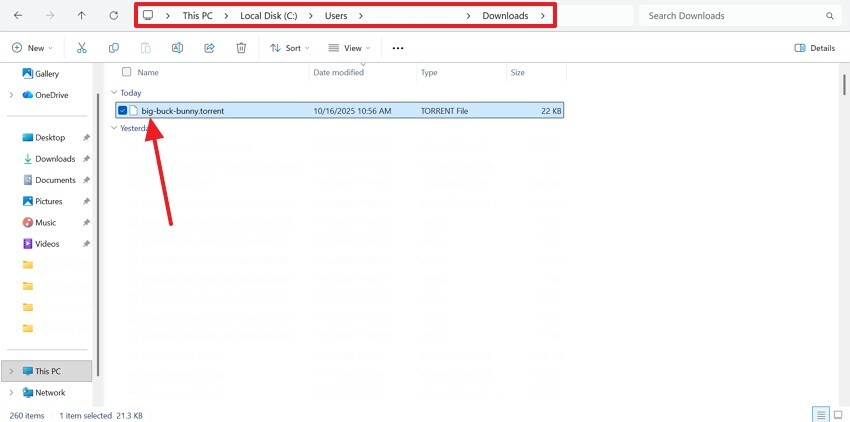Expand the Network tree node
The image size is (850, 422).
11,393
